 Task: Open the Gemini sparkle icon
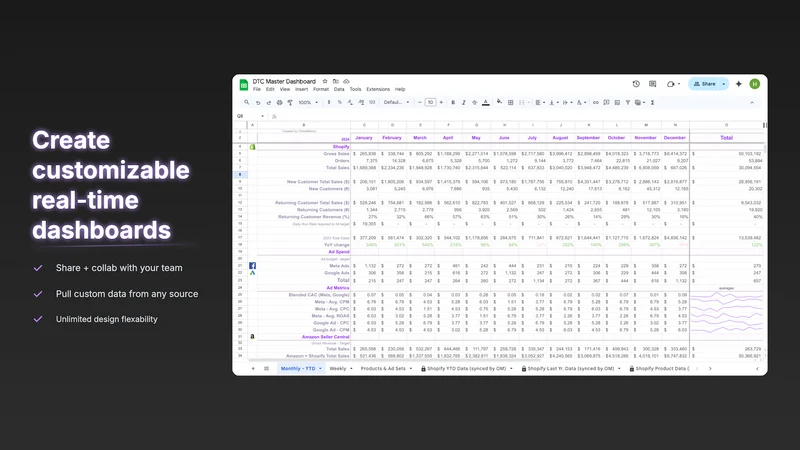[738, 84]
